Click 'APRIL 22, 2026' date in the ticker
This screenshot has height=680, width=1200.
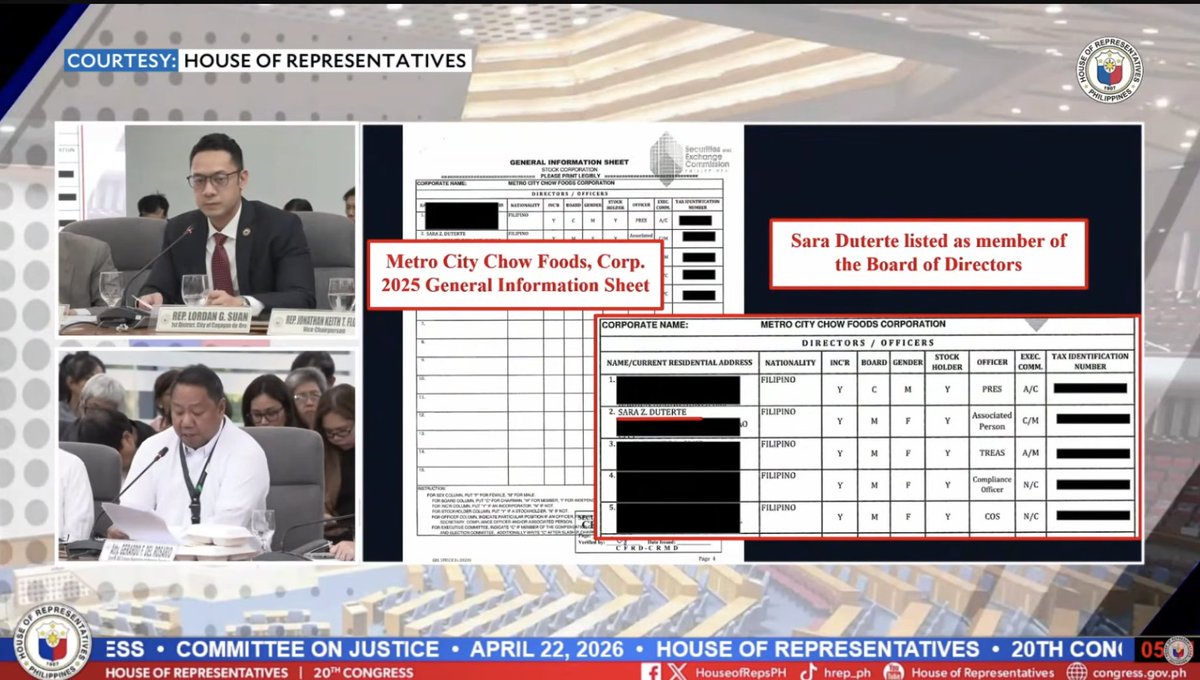(548, 649)
